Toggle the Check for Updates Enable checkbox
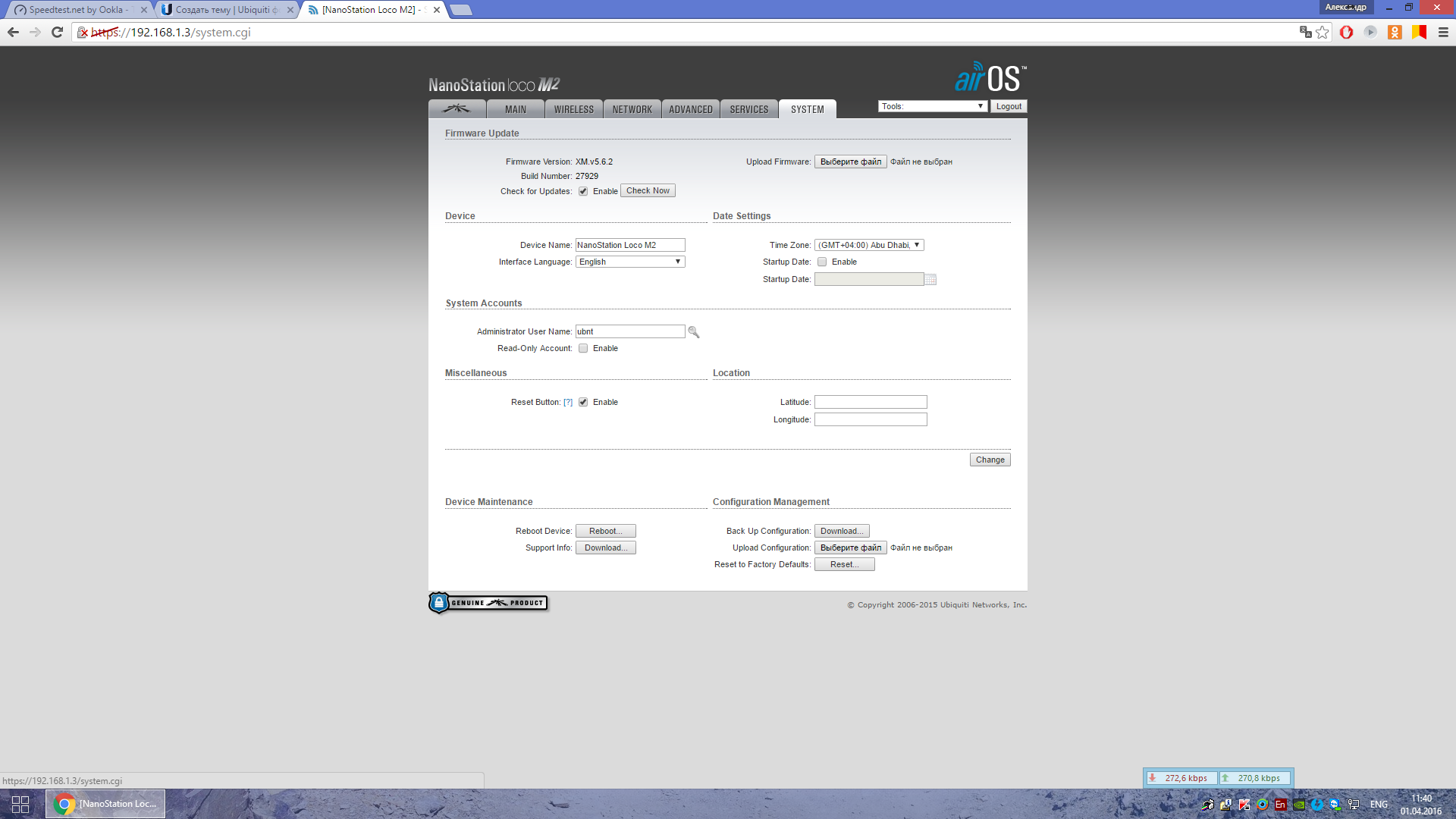The height and width of the screenshot is (819, 1456). point(583,190)
